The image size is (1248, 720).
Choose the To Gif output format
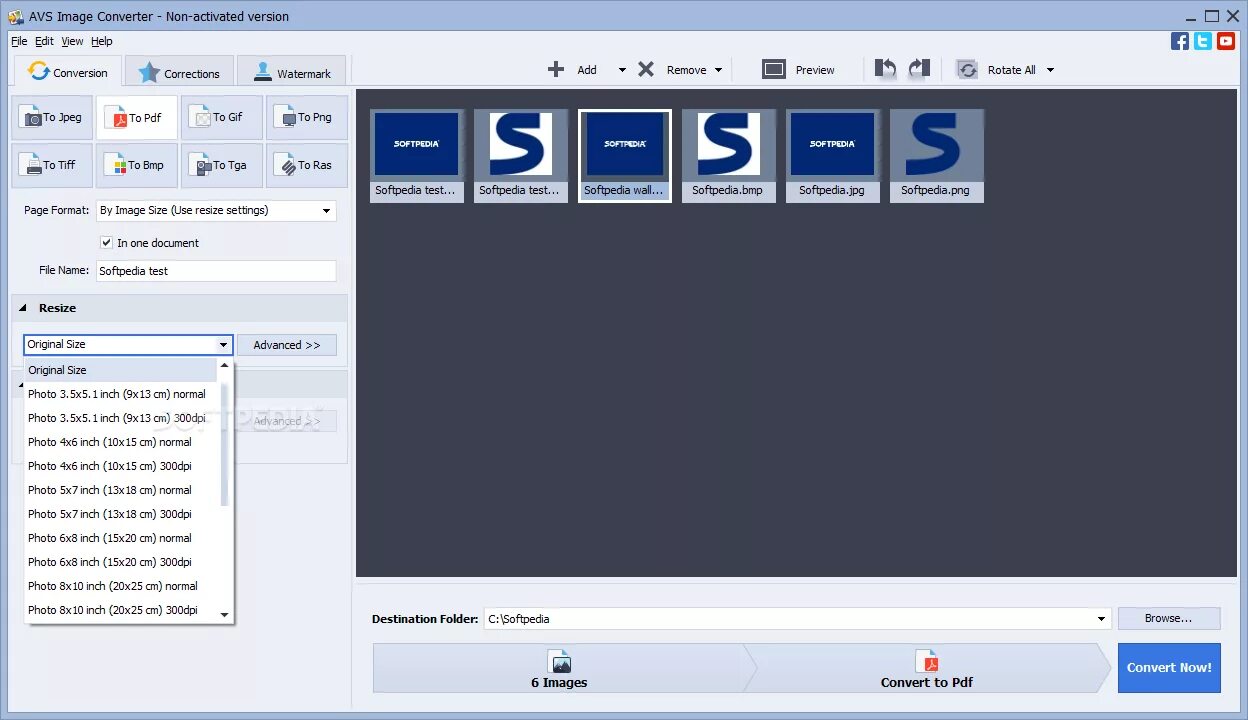pos(221,117)
